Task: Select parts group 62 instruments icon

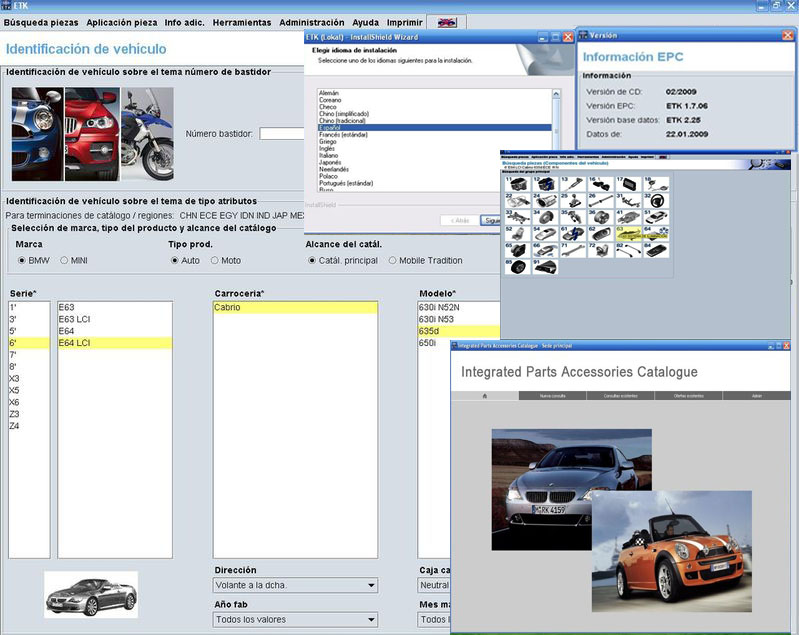Action: [600, 234]
